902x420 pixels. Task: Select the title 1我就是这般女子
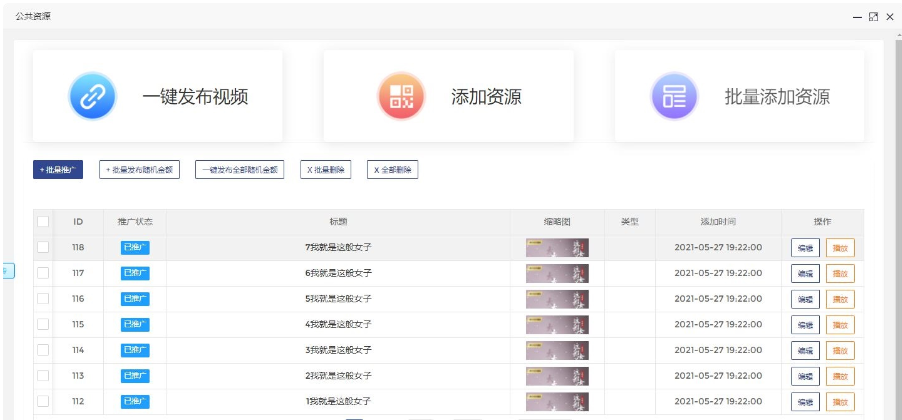point(338,401)
